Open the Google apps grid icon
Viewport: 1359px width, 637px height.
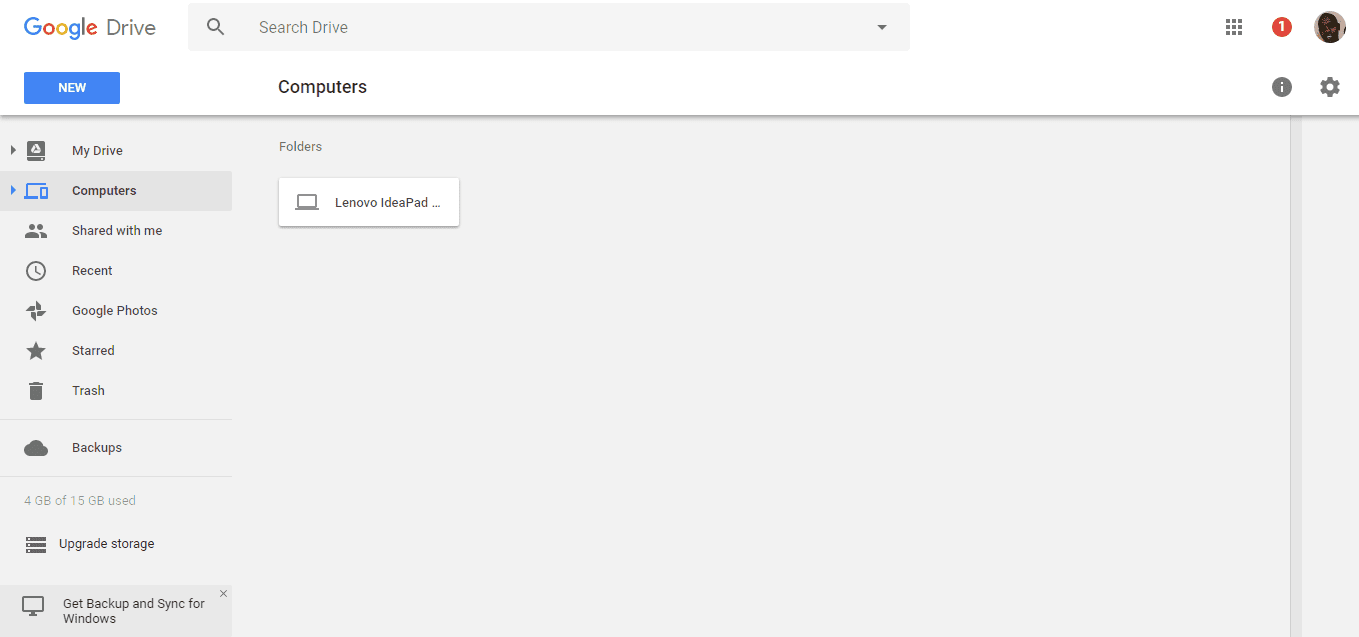tap(1233, 27)
